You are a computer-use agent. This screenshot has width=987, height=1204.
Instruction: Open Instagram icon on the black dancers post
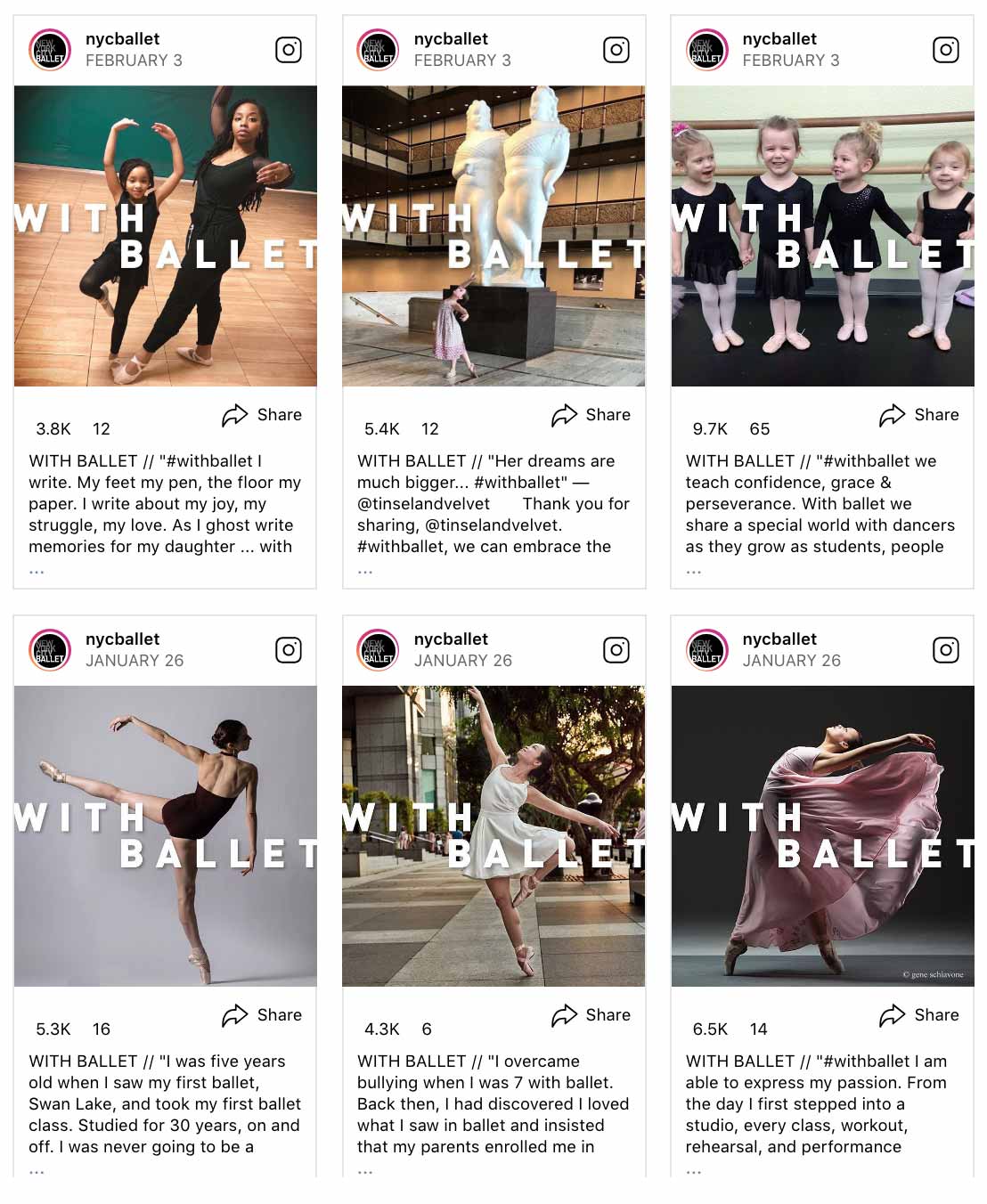288,50
